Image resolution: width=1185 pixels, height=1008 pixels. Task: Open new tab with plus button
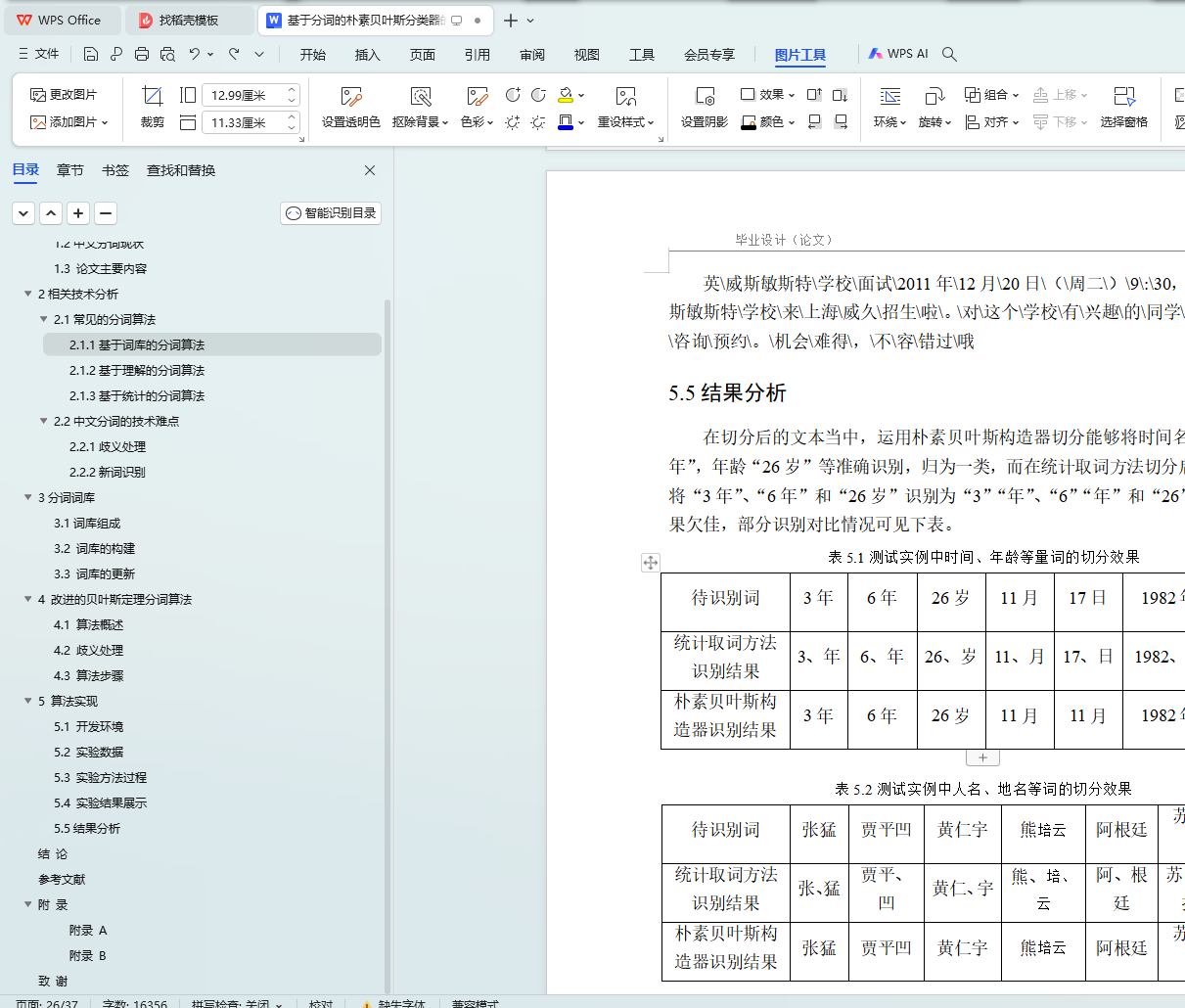click(511, 20)
